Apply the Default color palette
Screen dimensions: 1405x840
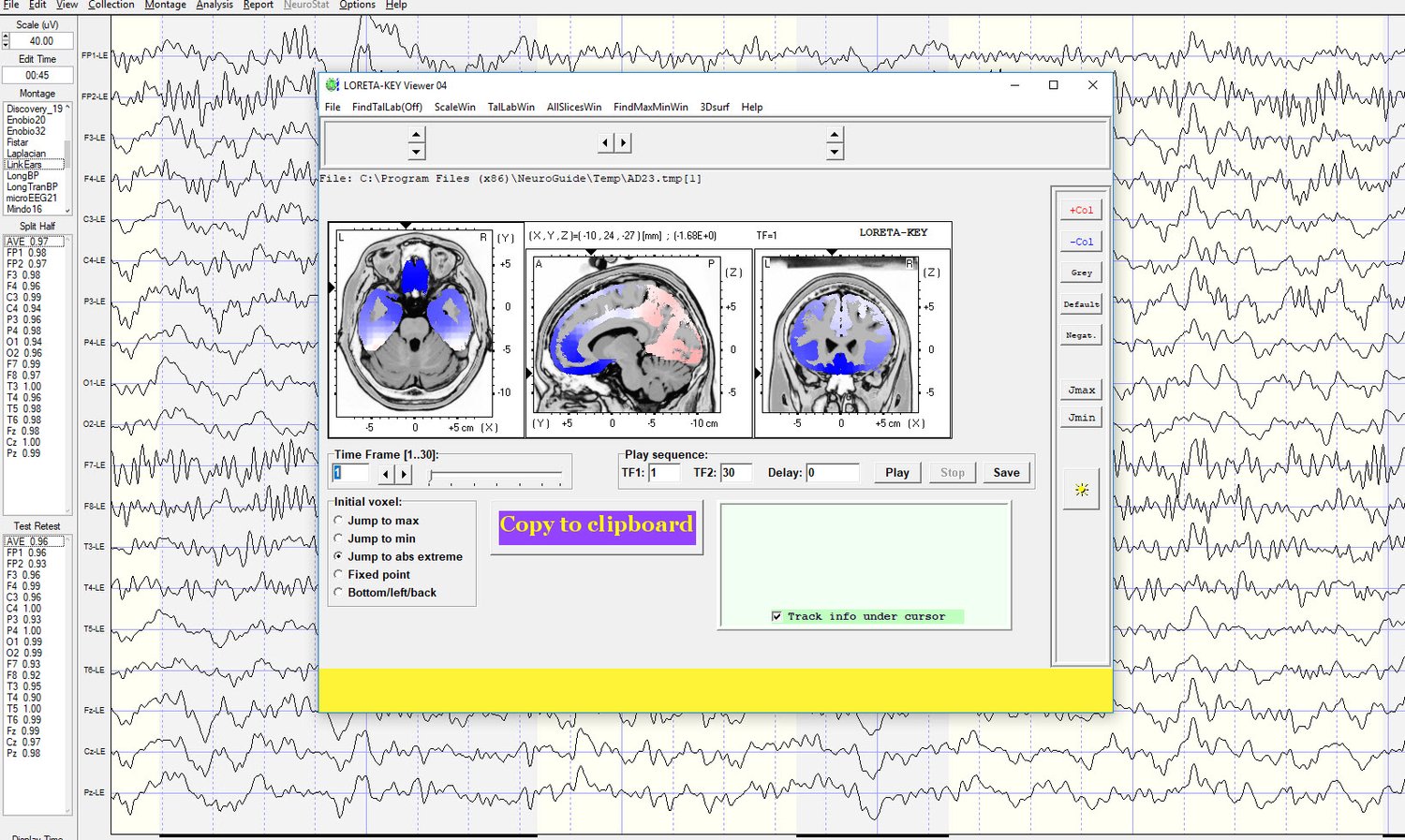click(x=1080, y=303)
